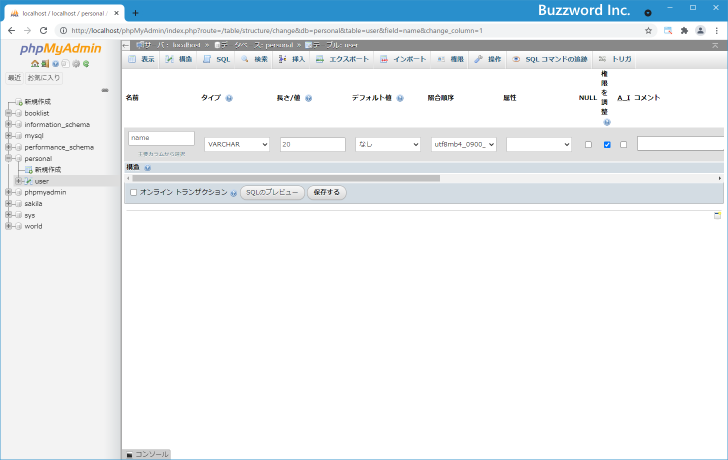This screenshot has width=728, height=460.
Task: Click help icon below 権限を調整 header
Action: pyautogui.click(x=607, y=122)
